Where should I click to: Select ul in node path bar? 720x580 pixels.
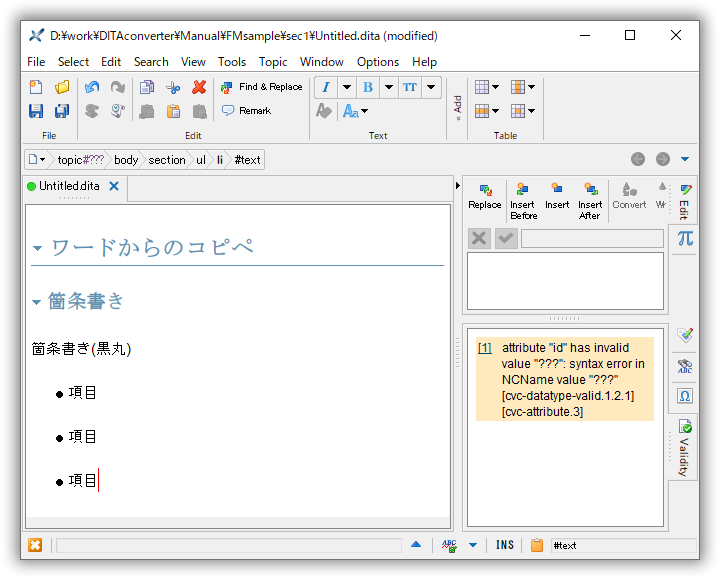201,160
